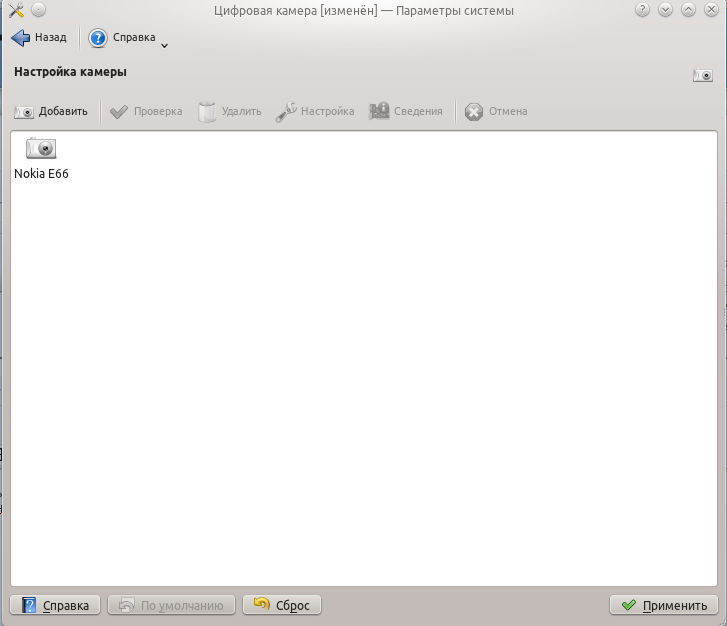Minimize window with down-arrow title button
Screen dimensions: 727x626
(x=665, y=10)
